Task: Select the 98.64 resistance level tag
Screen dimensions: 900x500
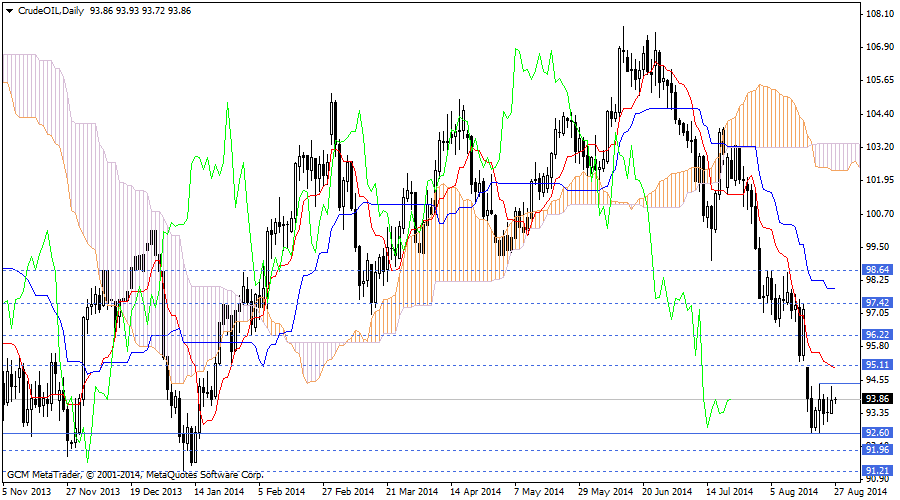Action: click(877, 270)
